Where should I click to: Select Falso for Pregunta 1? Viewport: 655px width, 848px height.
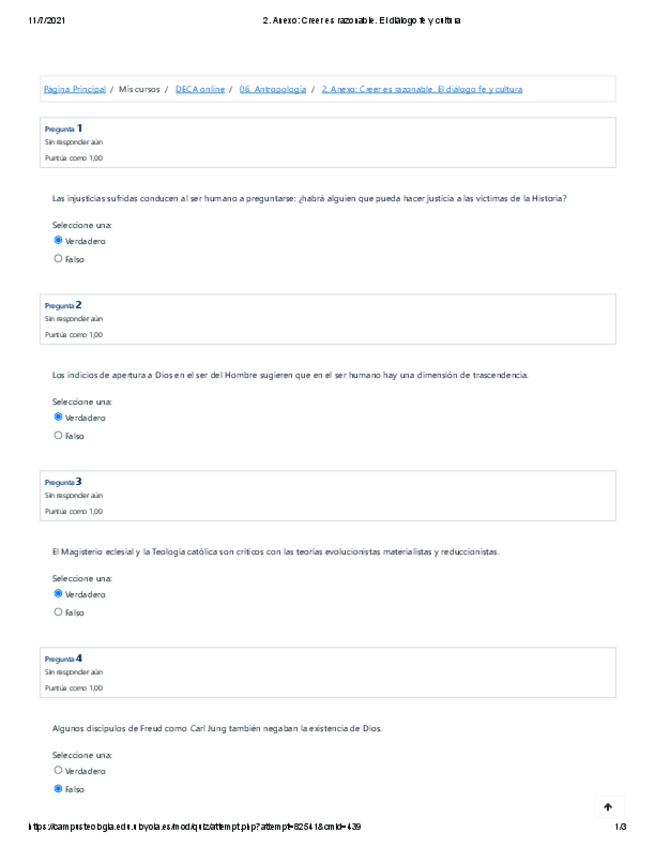pos(58,259)
